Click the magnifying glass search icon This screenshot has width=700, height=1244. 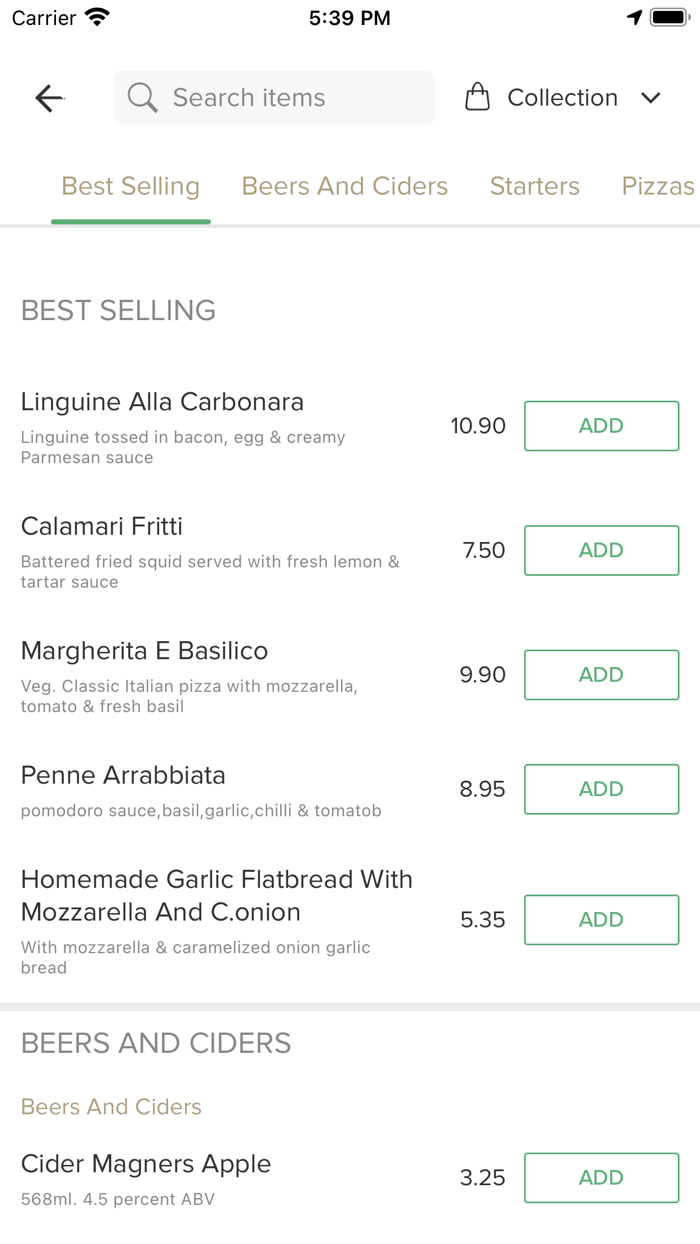pos(142,98)
